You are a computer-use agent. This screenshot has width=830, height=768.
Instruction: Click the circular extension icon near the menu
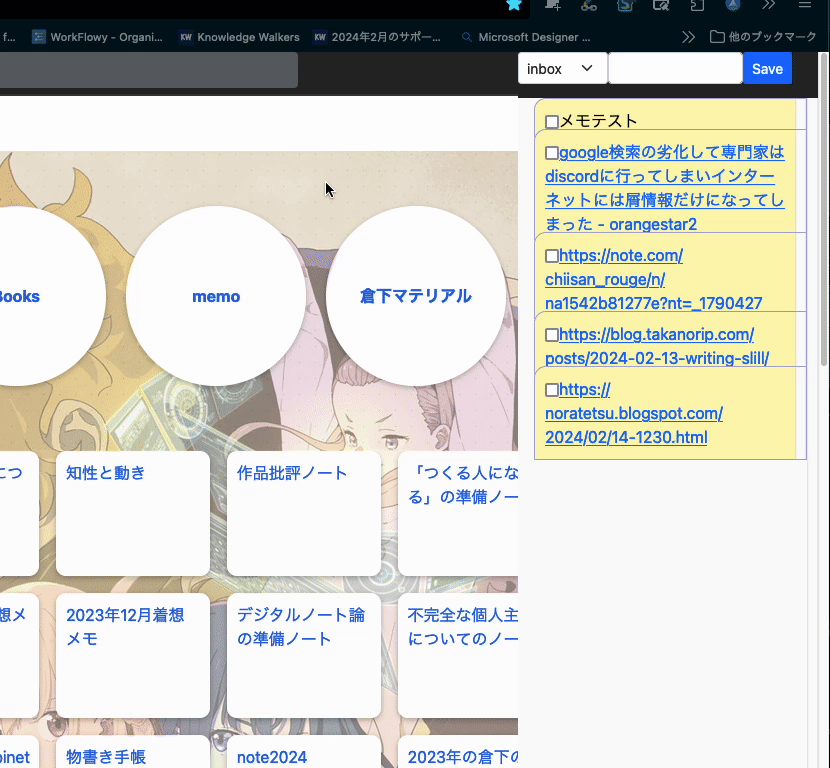(733, 8)
